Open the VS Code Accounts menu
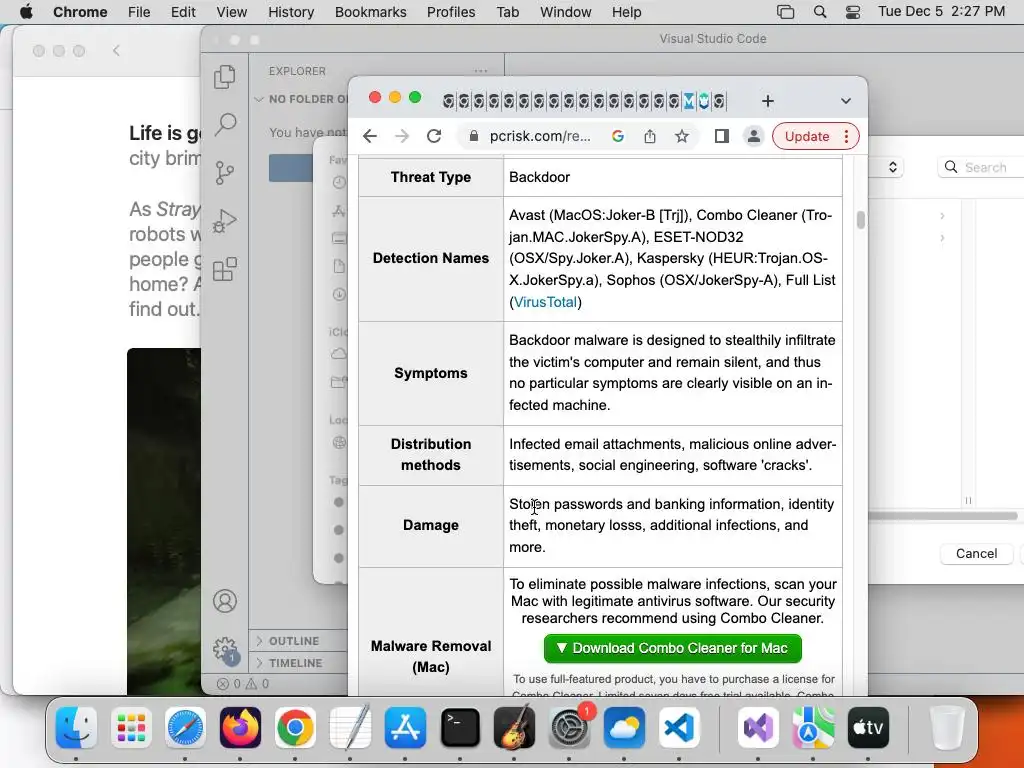Viewport: 1024px width, 768px height. [225, 601]
